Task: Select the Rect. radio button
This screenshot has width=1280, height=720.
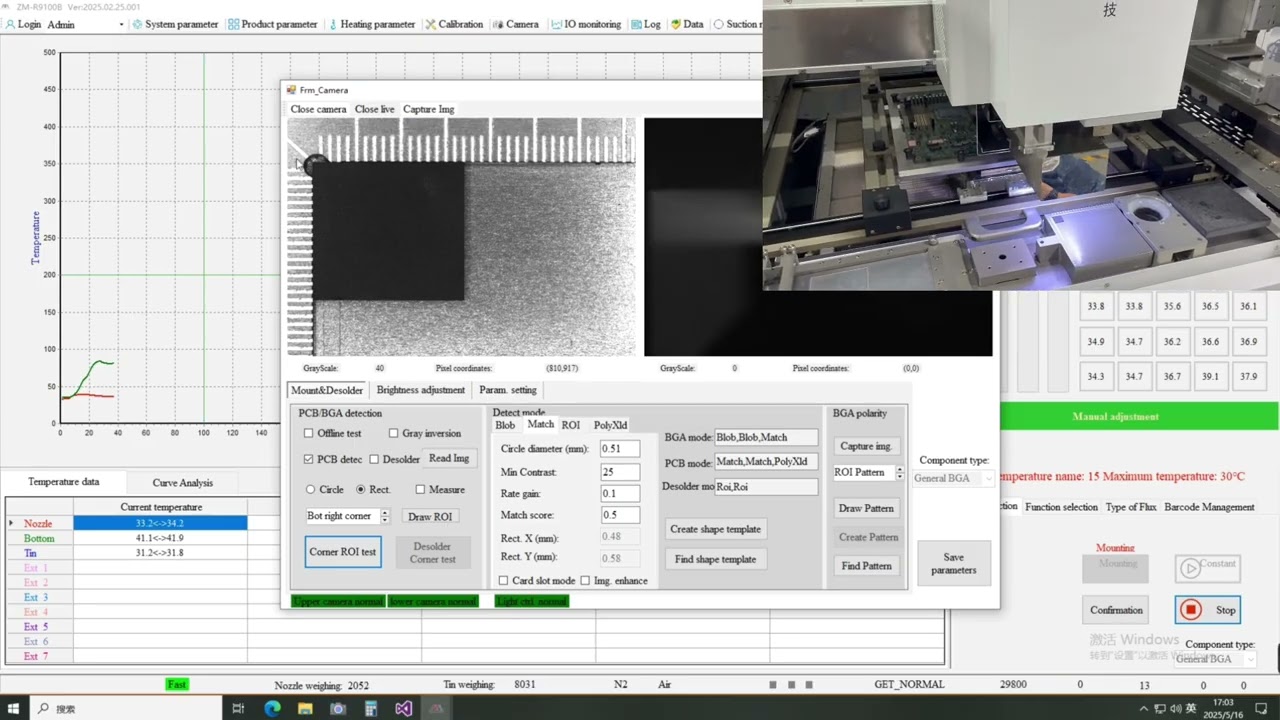Action: (x=361, y=489)
